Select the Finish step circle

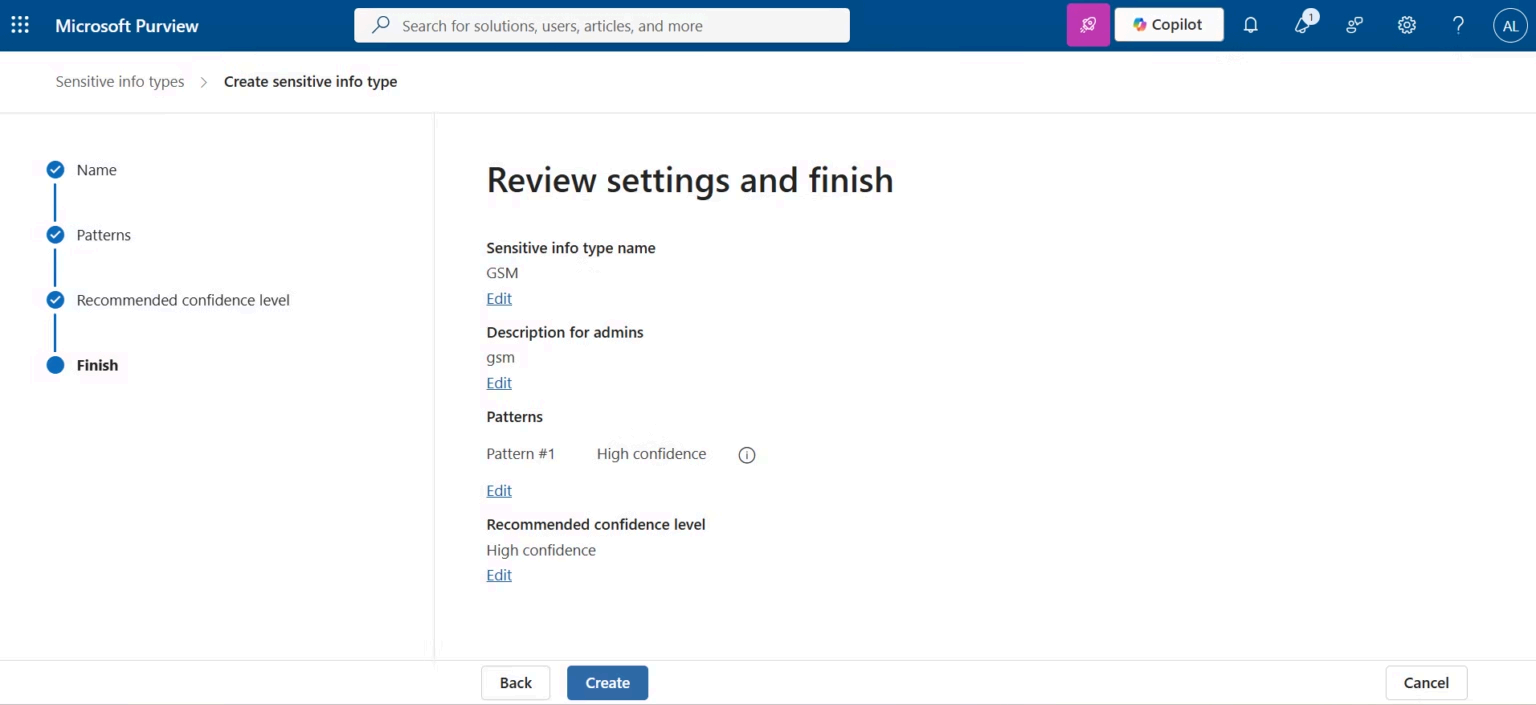click(x=56, y=365)
